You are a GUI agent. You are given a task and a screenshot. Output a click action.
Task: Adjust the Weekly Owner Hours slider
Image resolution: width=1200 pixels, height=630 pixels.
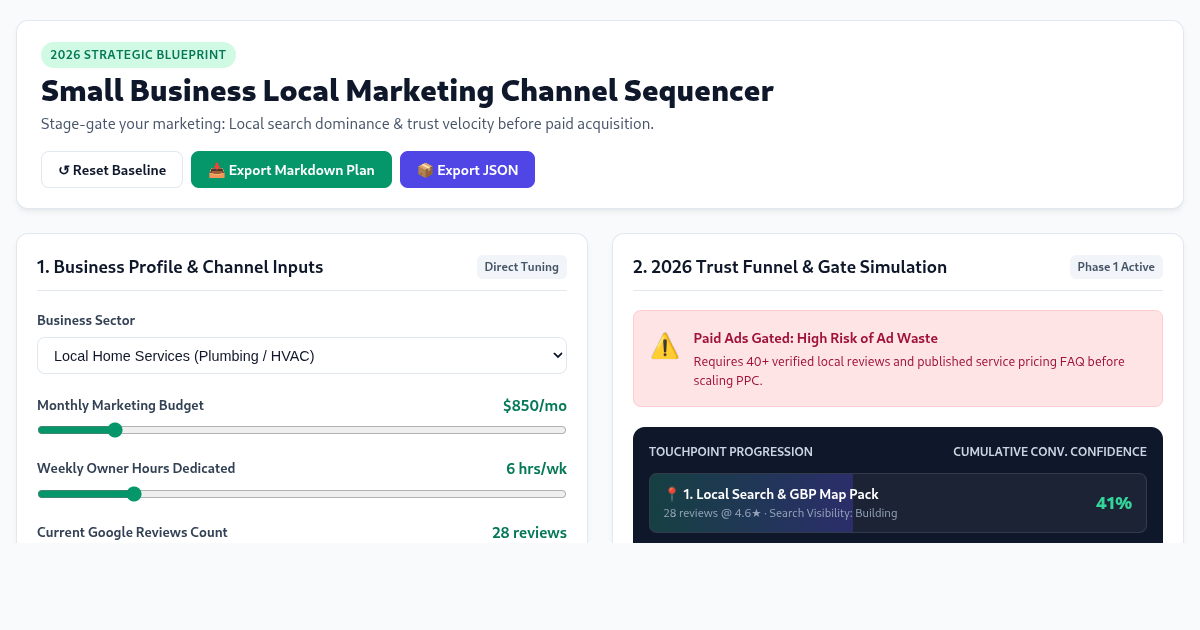coord(302,494)
